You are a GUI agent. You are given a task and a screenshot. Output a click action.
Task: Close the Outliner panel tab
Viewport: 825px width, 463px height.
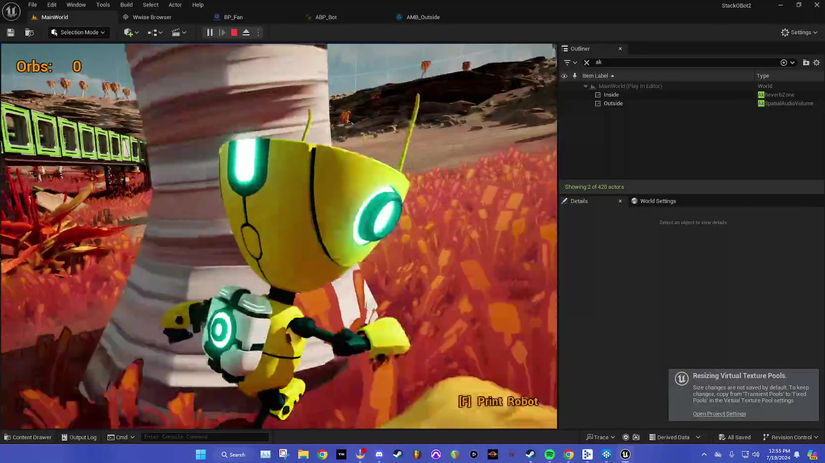(x=620, y=48)
